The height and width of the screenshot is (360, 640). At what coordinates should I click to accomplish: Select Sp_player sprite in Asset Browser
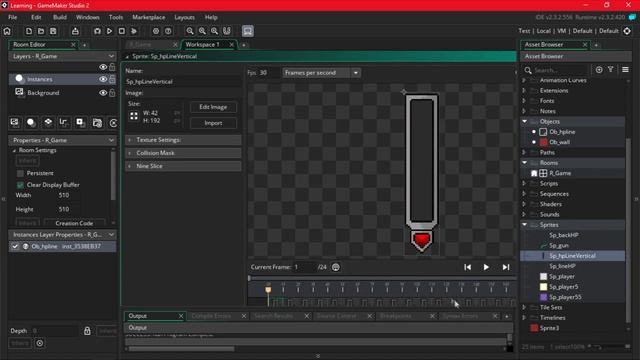[562, 276]
